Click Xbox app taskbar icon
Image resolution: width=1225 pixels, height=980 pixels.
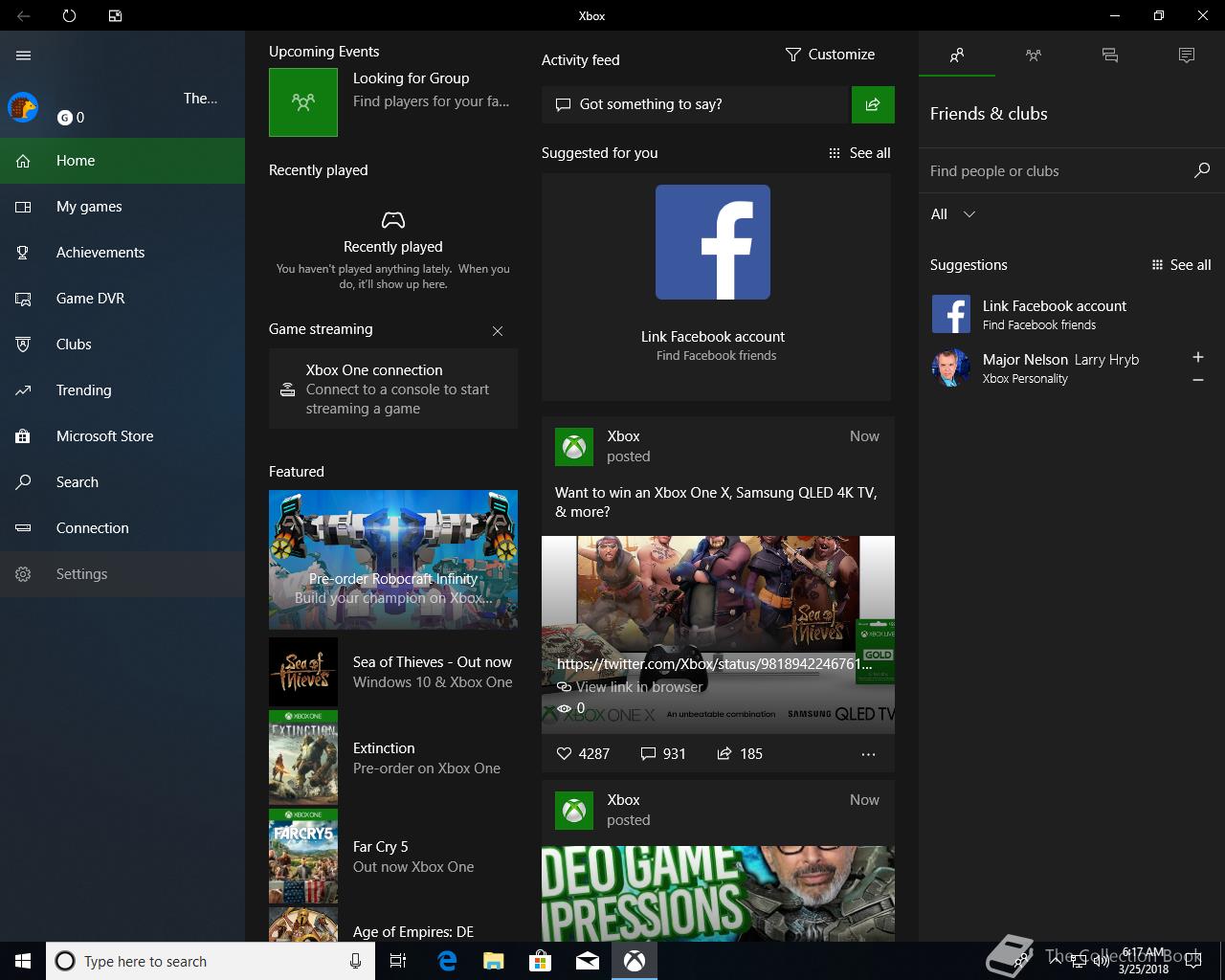635,961
